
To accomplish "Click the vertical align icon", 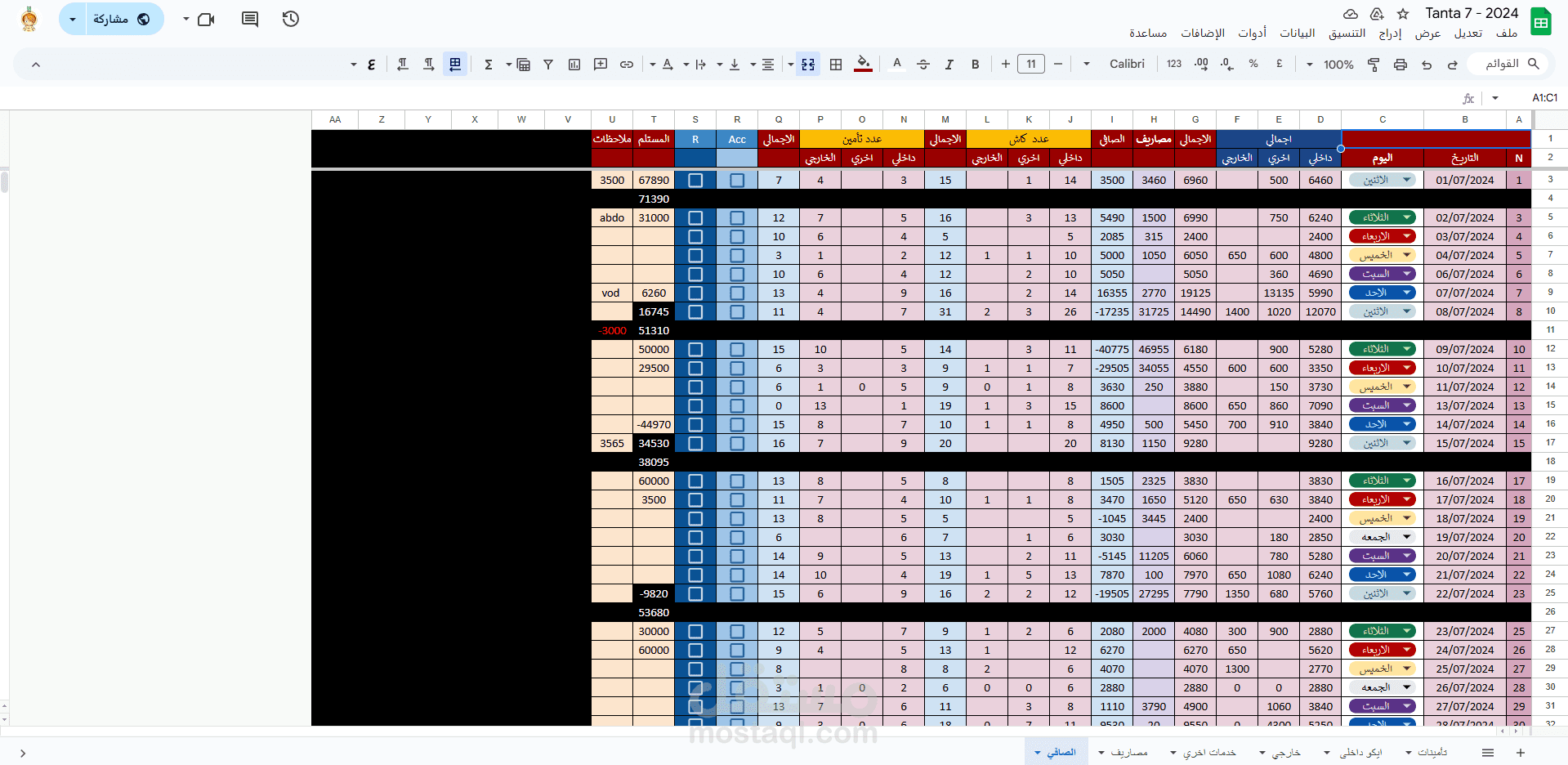I will [x=735, y=64].
